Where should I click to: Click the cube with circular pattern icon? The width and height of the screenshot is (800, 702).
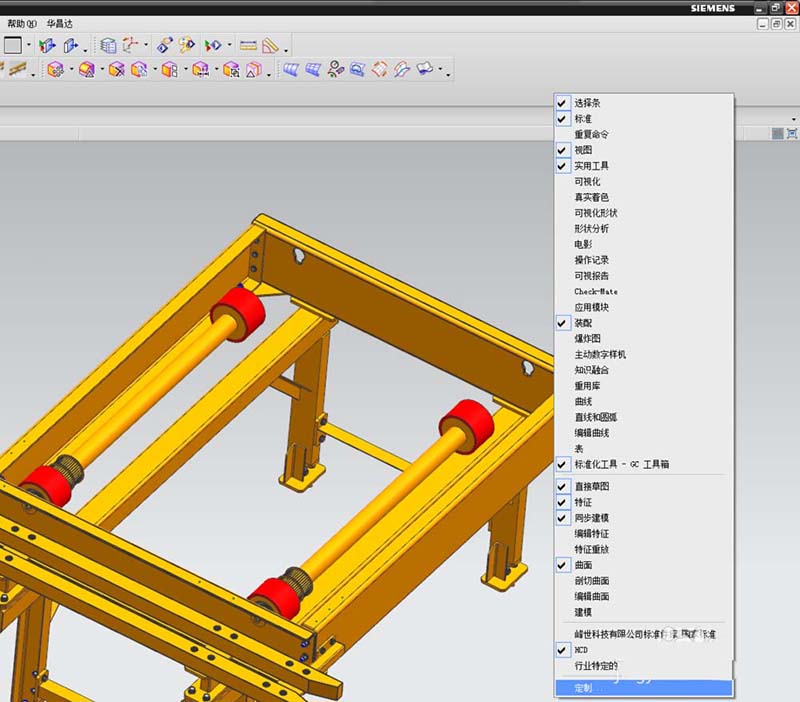click(231, 69)
